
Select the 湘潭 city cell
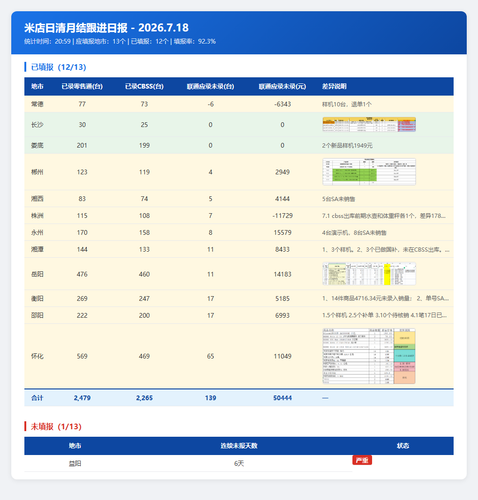coord(37,249)
